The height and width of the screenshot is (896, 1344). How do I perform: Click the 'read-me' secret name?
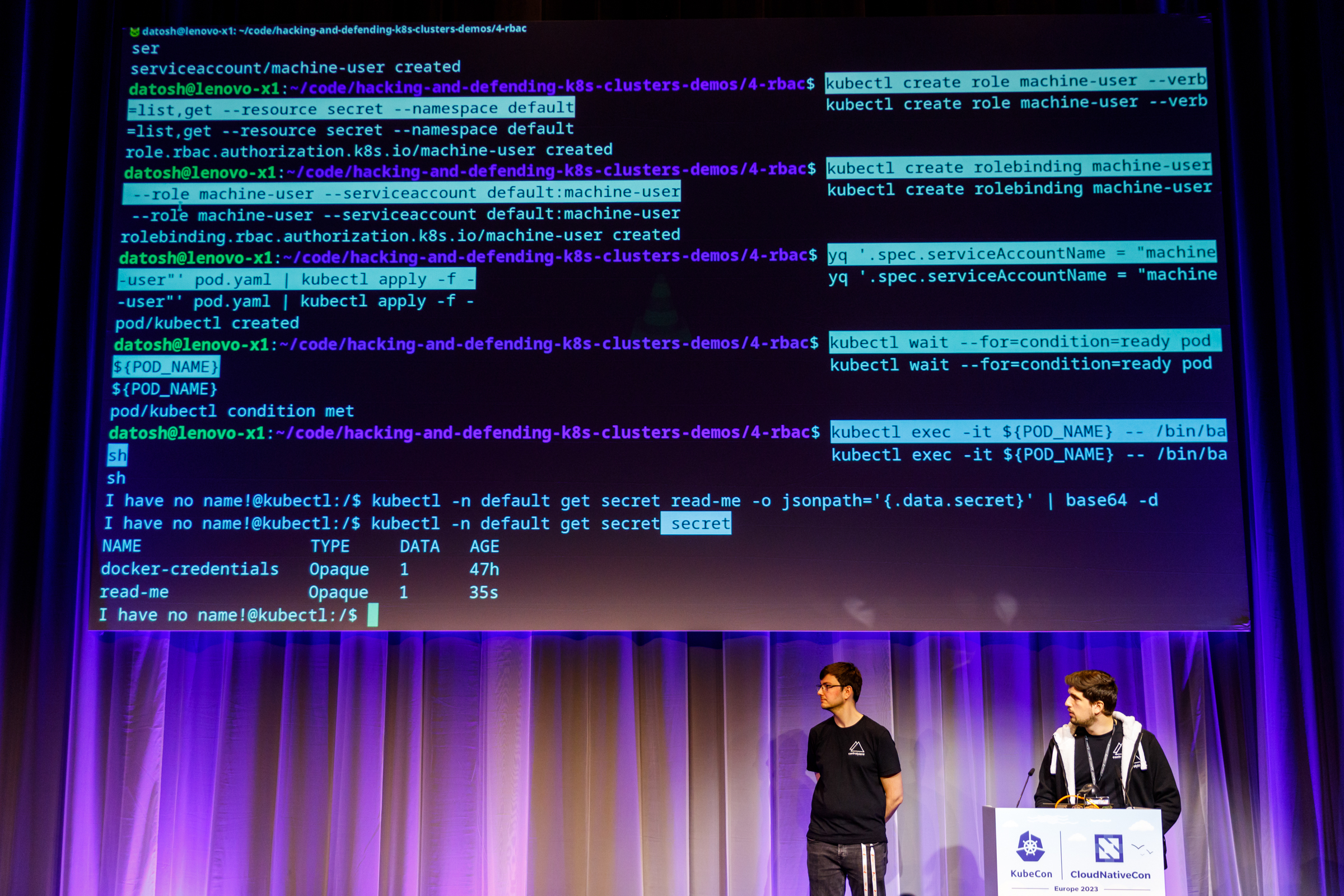click(x=134, y=592)
